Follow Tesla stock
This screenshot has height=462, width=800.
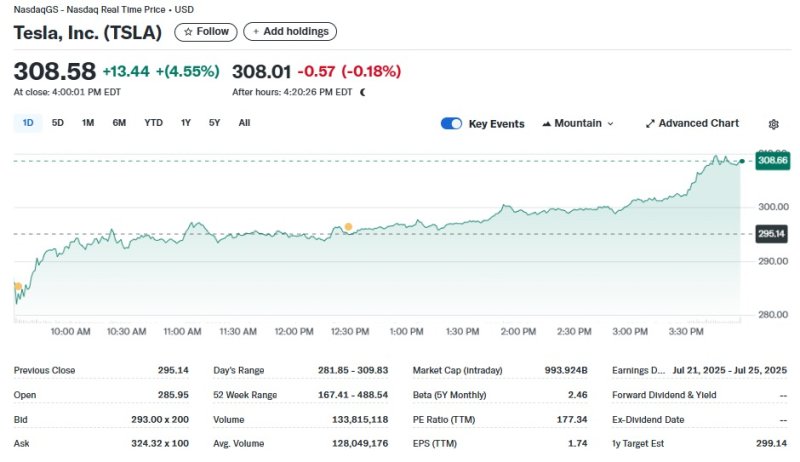coord(206,32)
